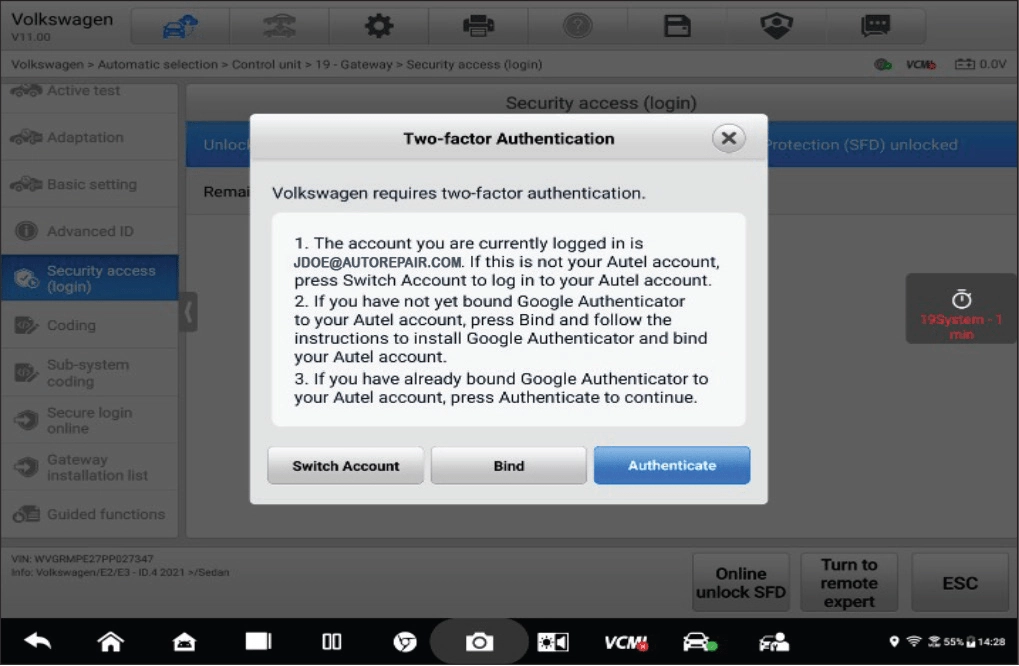The height and width of the screenshot is (666, 1019).
Task: Click the 14:28 clock in status bar
Action: pos(992,641)
